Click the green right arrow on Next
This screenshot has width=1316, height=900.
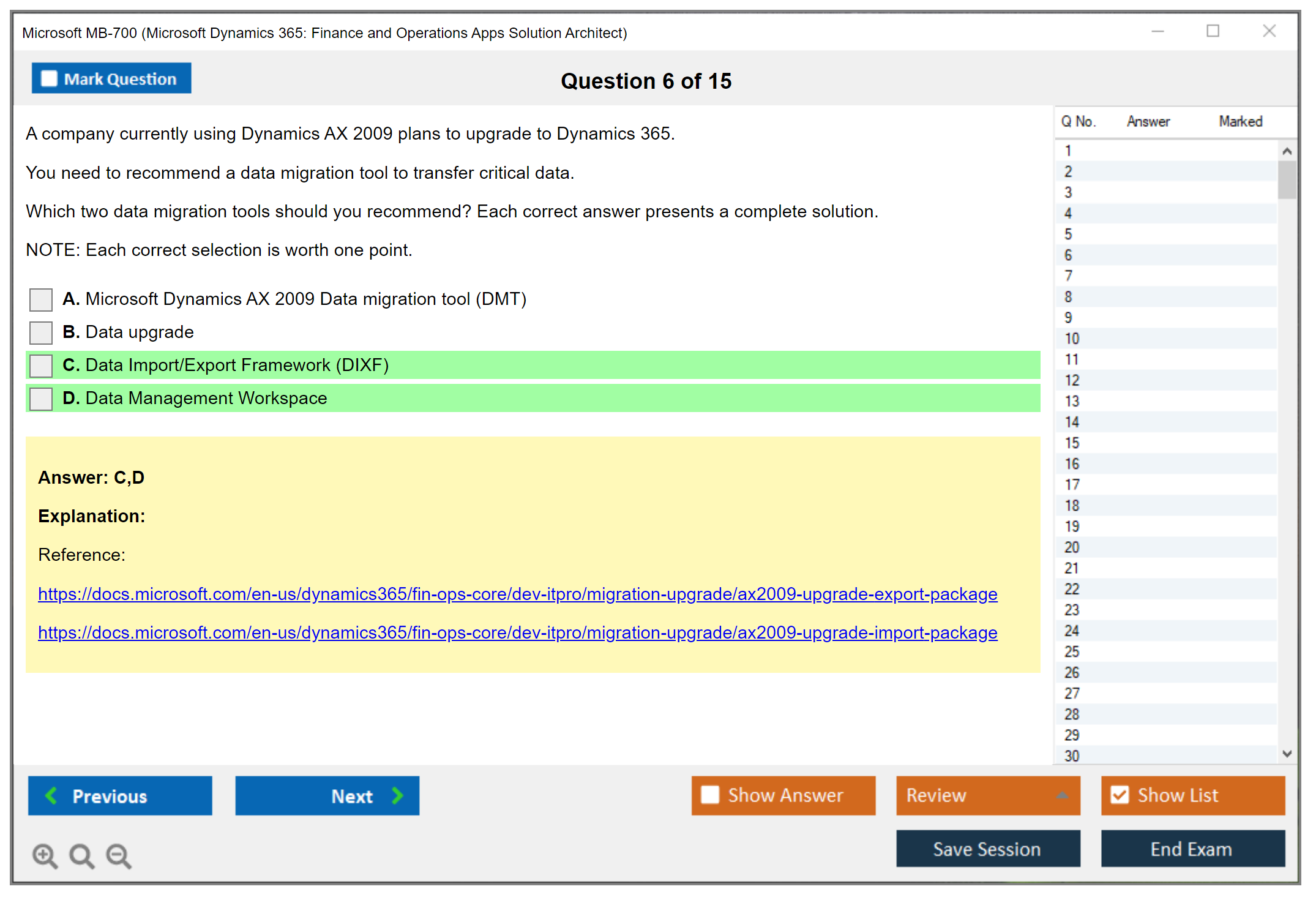click(x=398, y=795)
